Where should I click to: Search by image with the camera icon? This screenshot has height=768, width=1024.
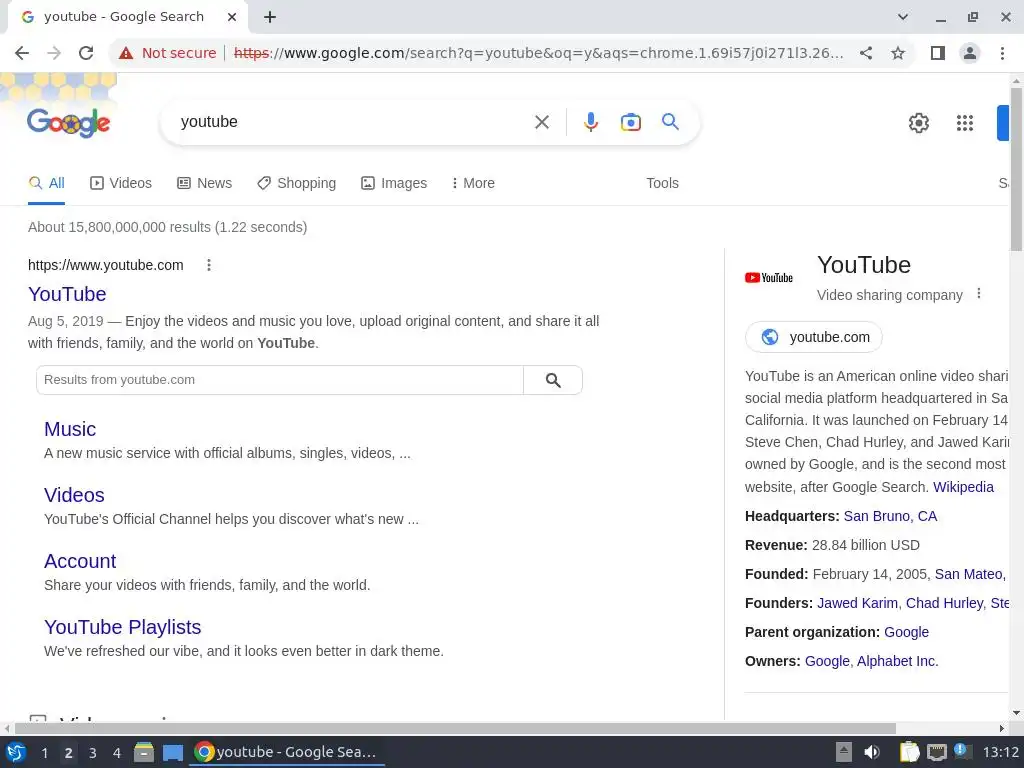click(x=630, y=122)
